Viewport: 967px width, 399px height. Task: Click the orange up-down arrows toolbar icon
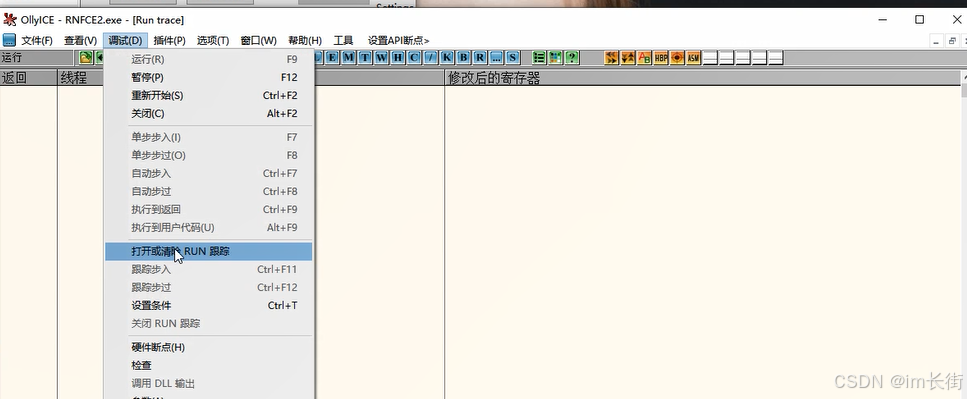[628, 58]
